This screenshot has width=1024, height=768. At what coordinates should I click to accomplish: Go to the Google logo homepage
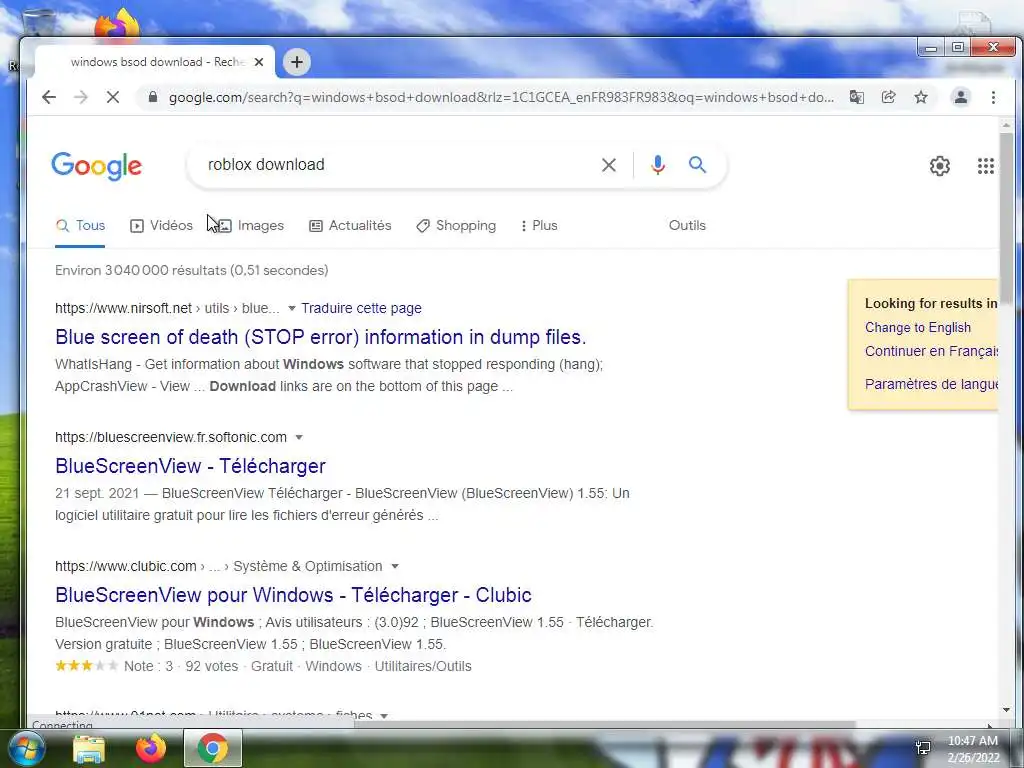click(97, 166)
